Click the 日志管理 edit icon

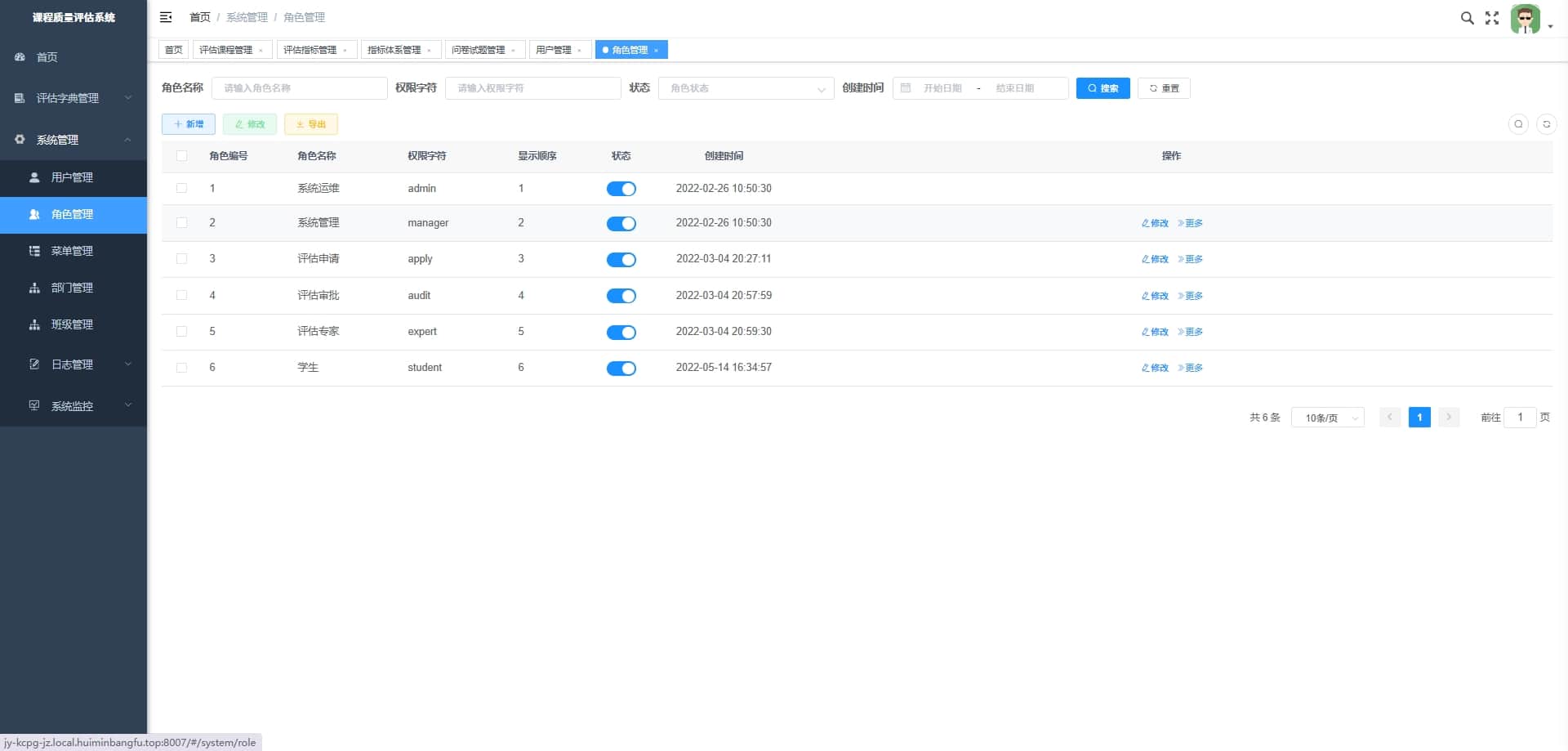(x=34, y=364)
